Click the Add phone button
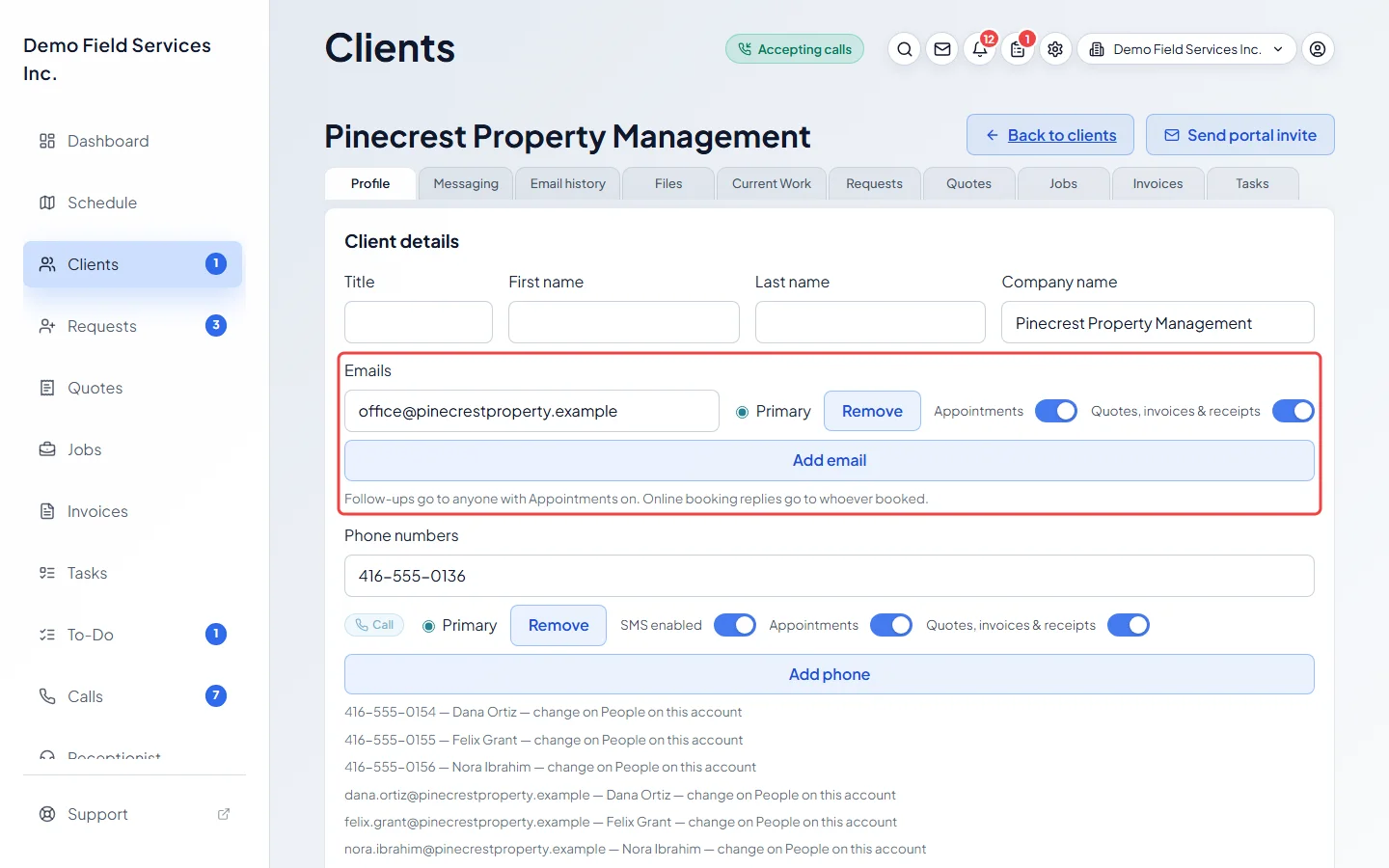Screen dimensions: 1389x868 [x=830, y=675]
